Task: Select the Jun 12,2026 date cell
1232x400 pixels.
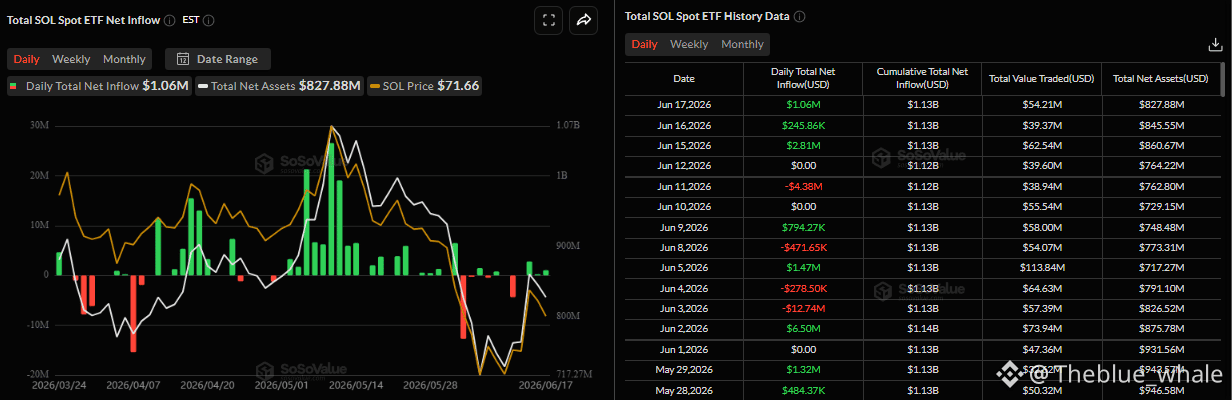Action: [684, 165]
